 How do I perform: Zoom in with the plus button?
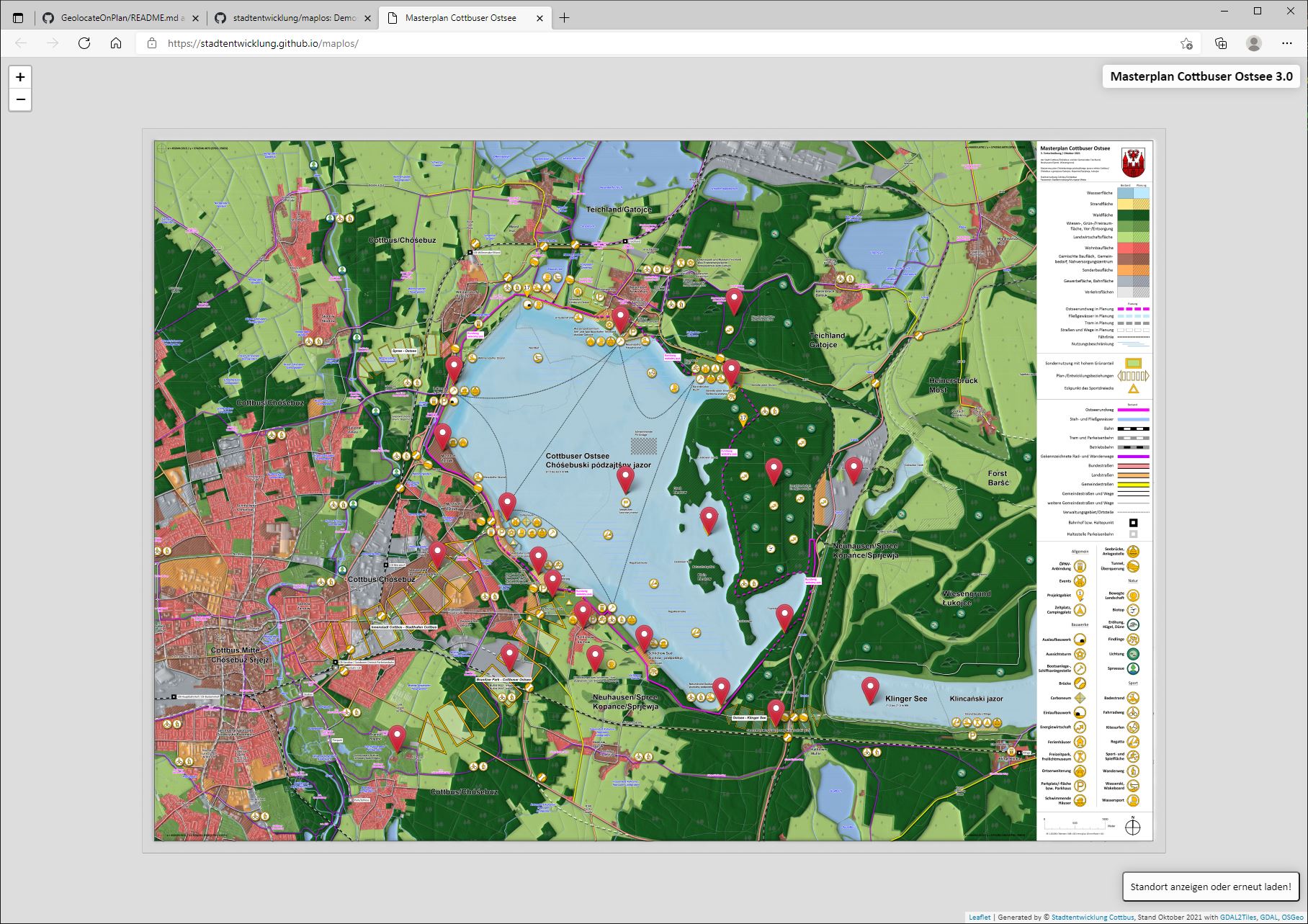point(20,77)
